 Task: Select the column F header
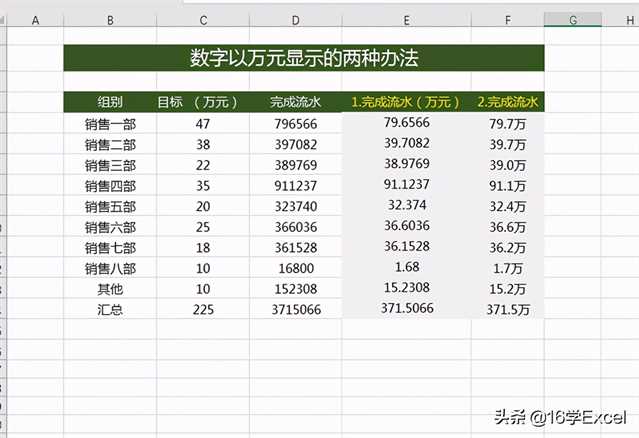coord(508,20)
